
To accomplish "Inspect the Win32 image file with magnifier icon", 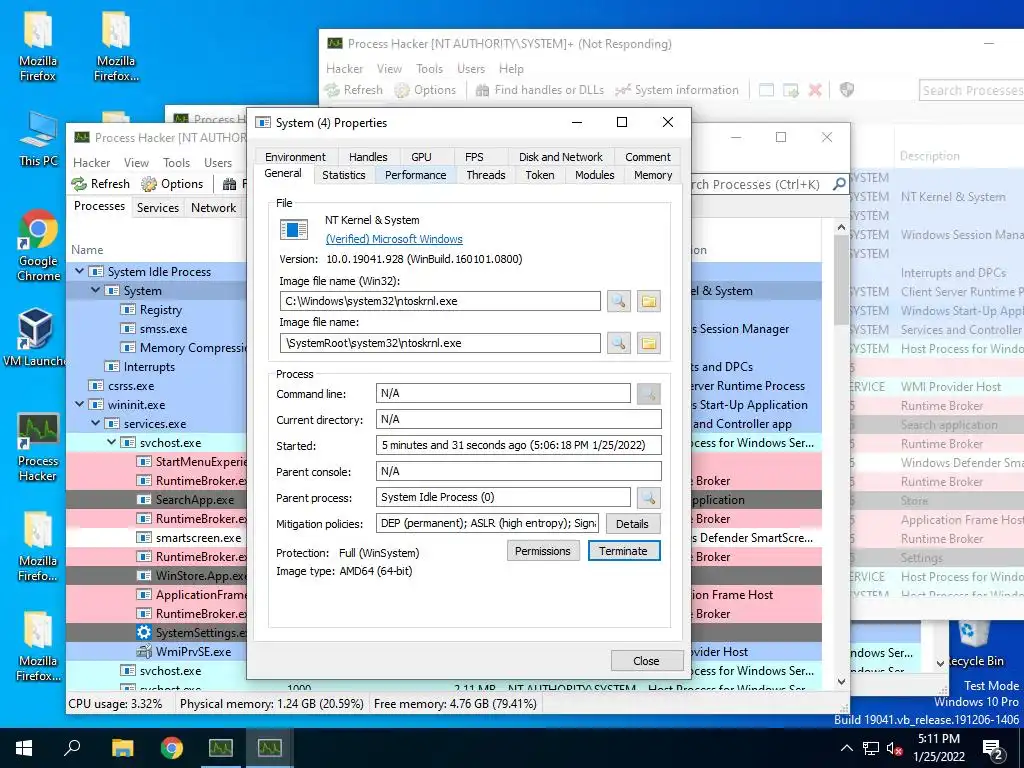I will tap(618, 301).
